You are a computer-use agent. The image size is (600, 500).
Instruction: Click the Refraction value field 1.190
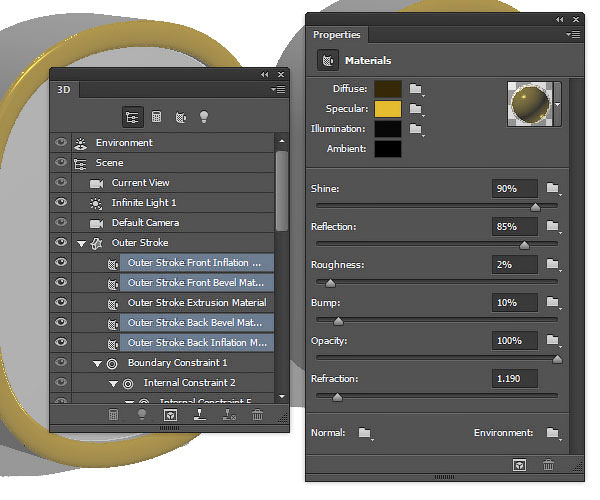pos(515,378)
